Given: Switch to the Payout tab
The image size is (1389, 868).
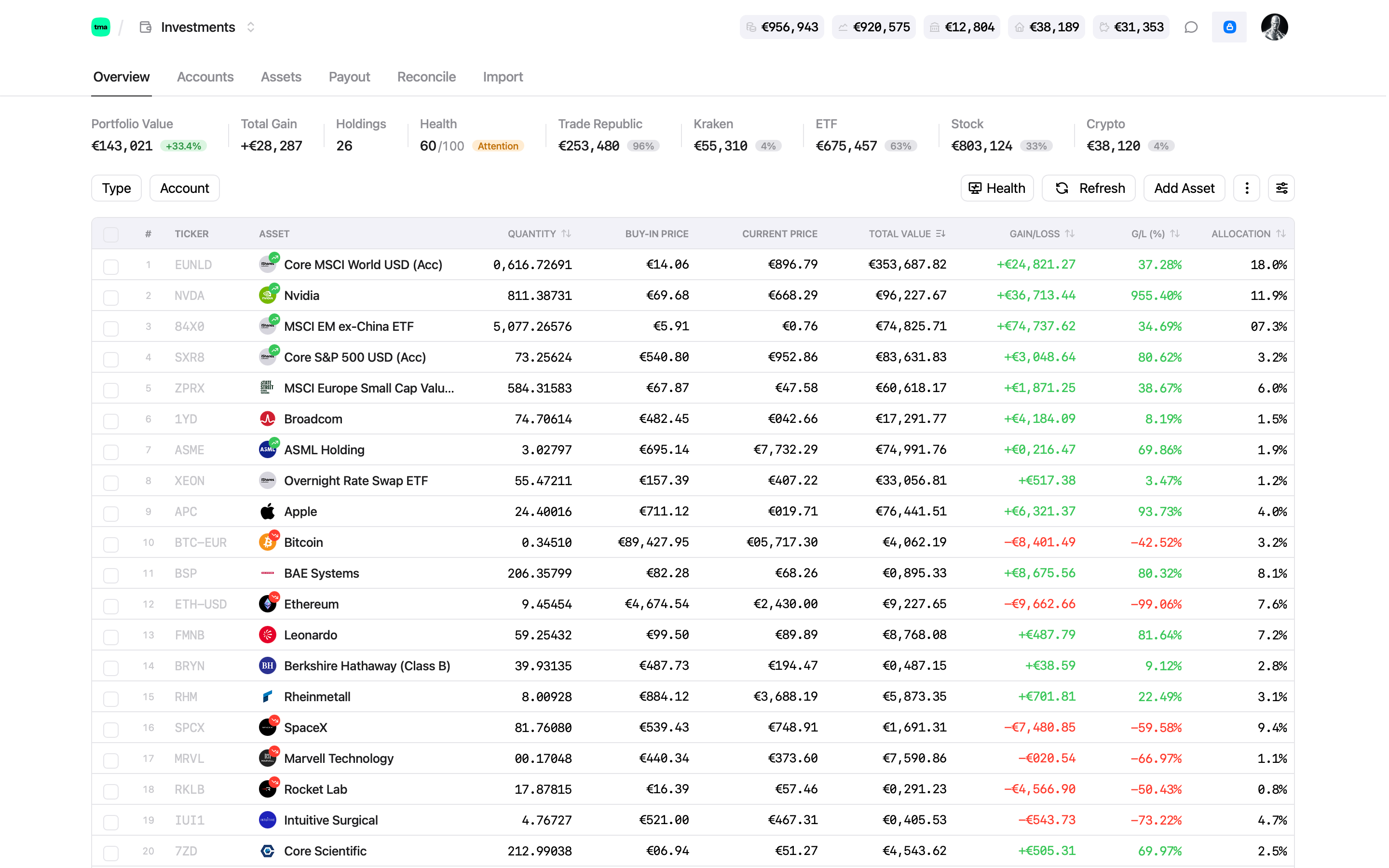Looking at the screenshot, I should click(x=349, y=77).
